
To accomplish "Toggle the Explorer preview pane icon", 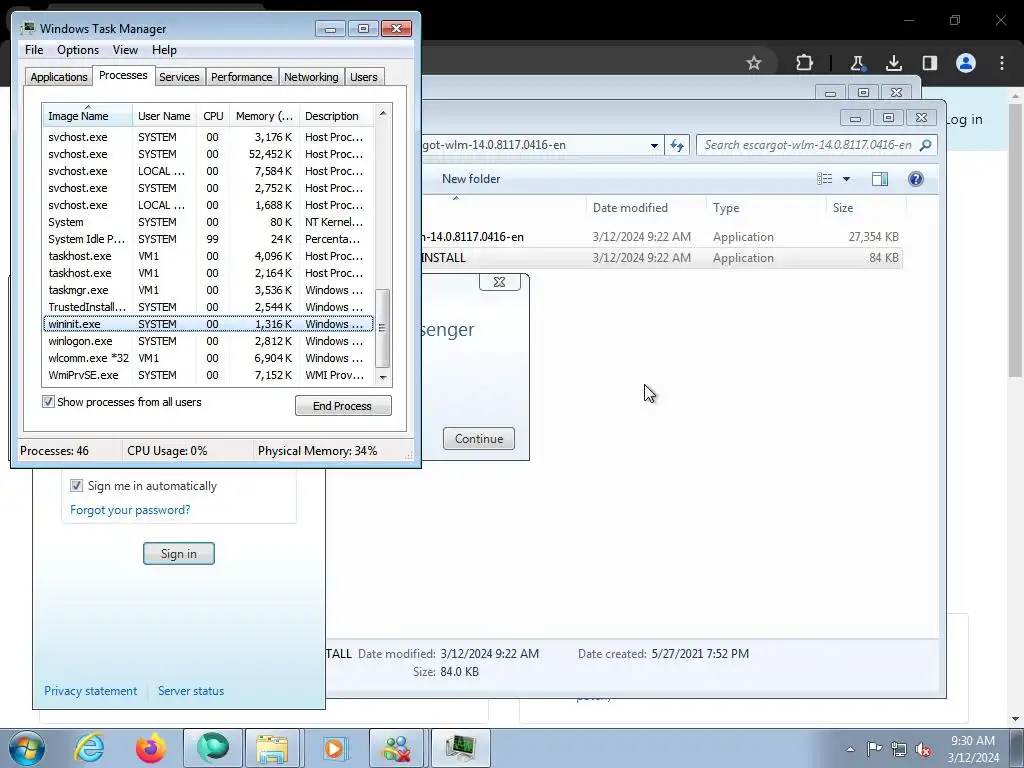I will 880,179.
